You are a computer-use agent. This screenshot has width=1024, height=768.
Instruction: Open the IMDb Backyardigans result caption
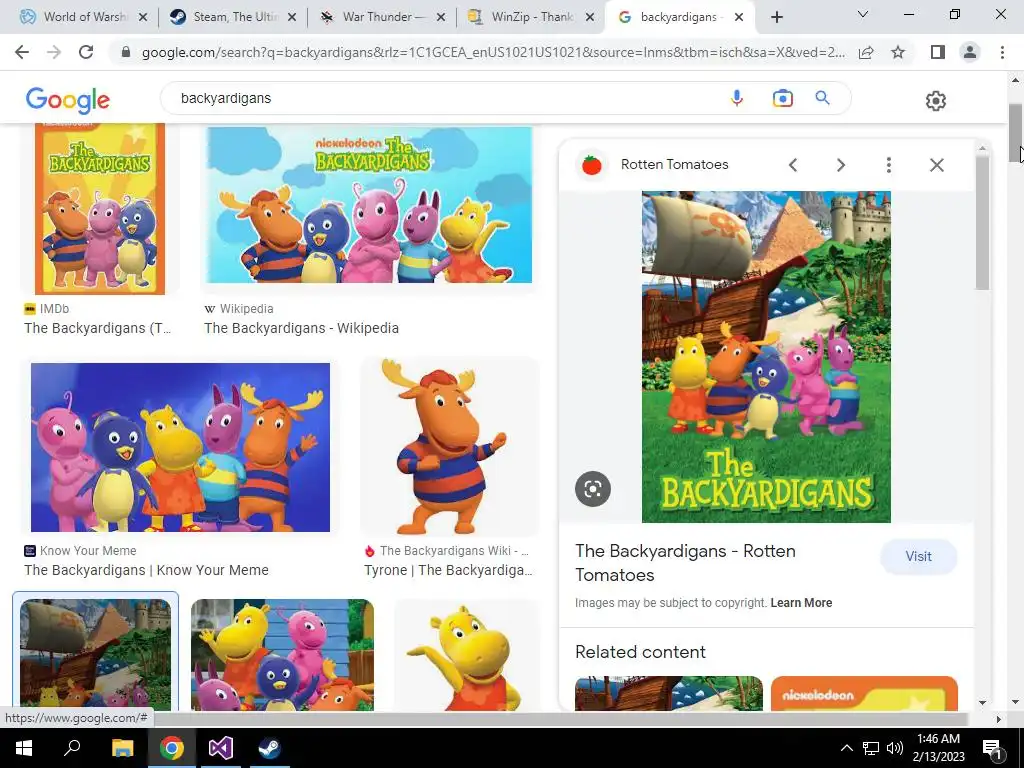coord(97,328)
